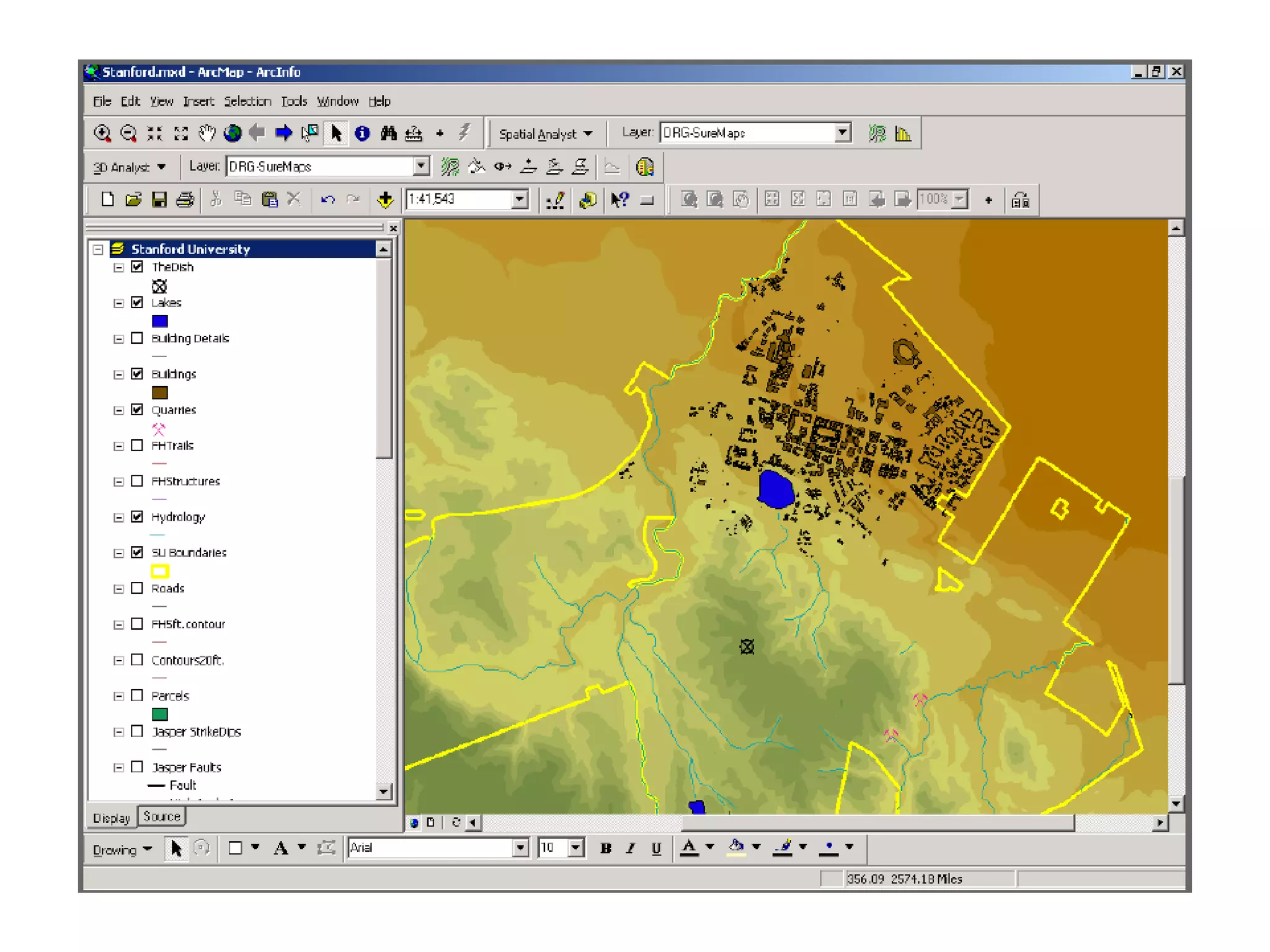The image size is (1270, 952).
Task: Launch ArcScene from 3D Analyst toolbar
Action: click(645, 167)
